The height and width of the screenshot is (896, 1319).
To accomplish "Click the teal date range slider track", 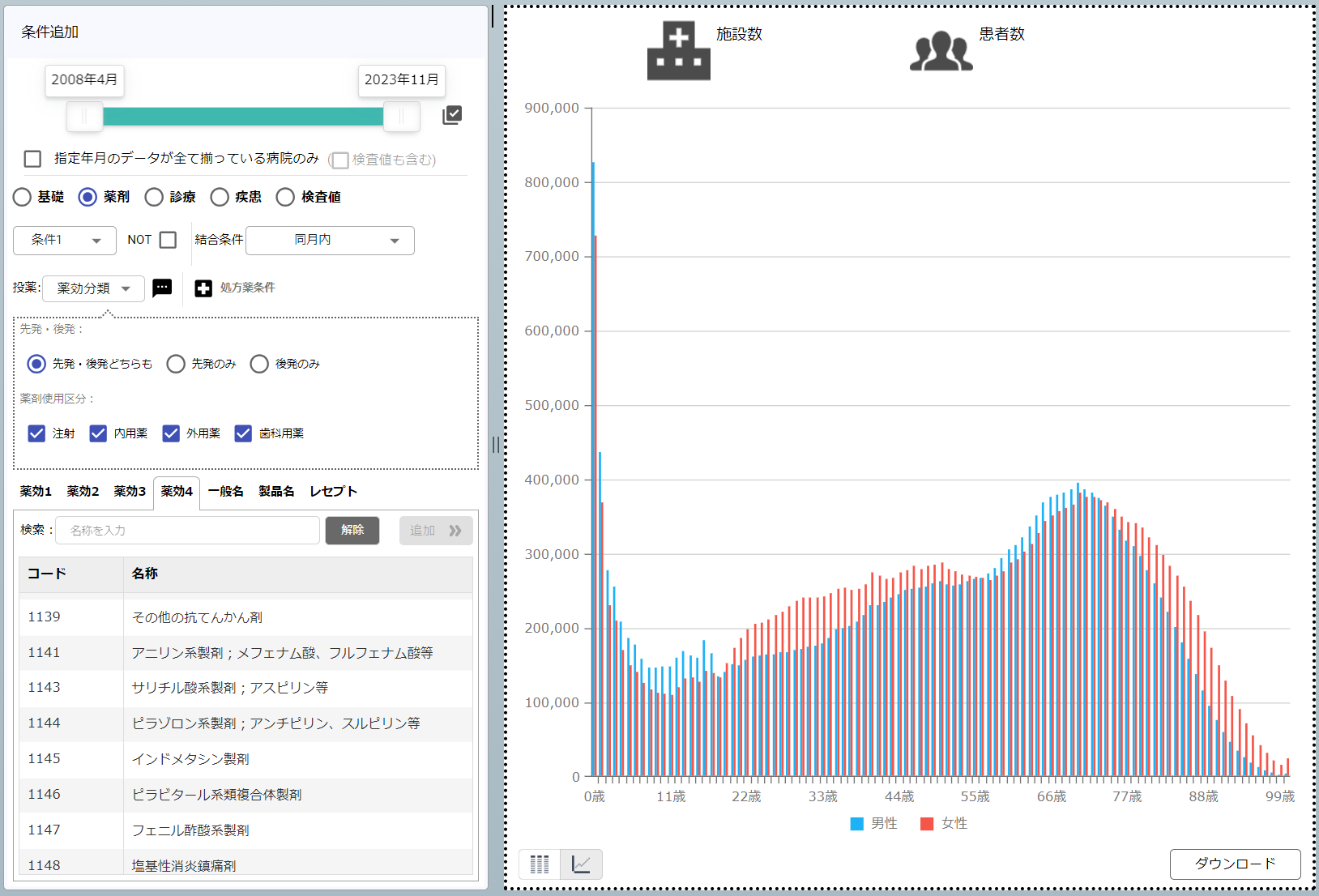I will pyautogui.click(x=243, y=117).
